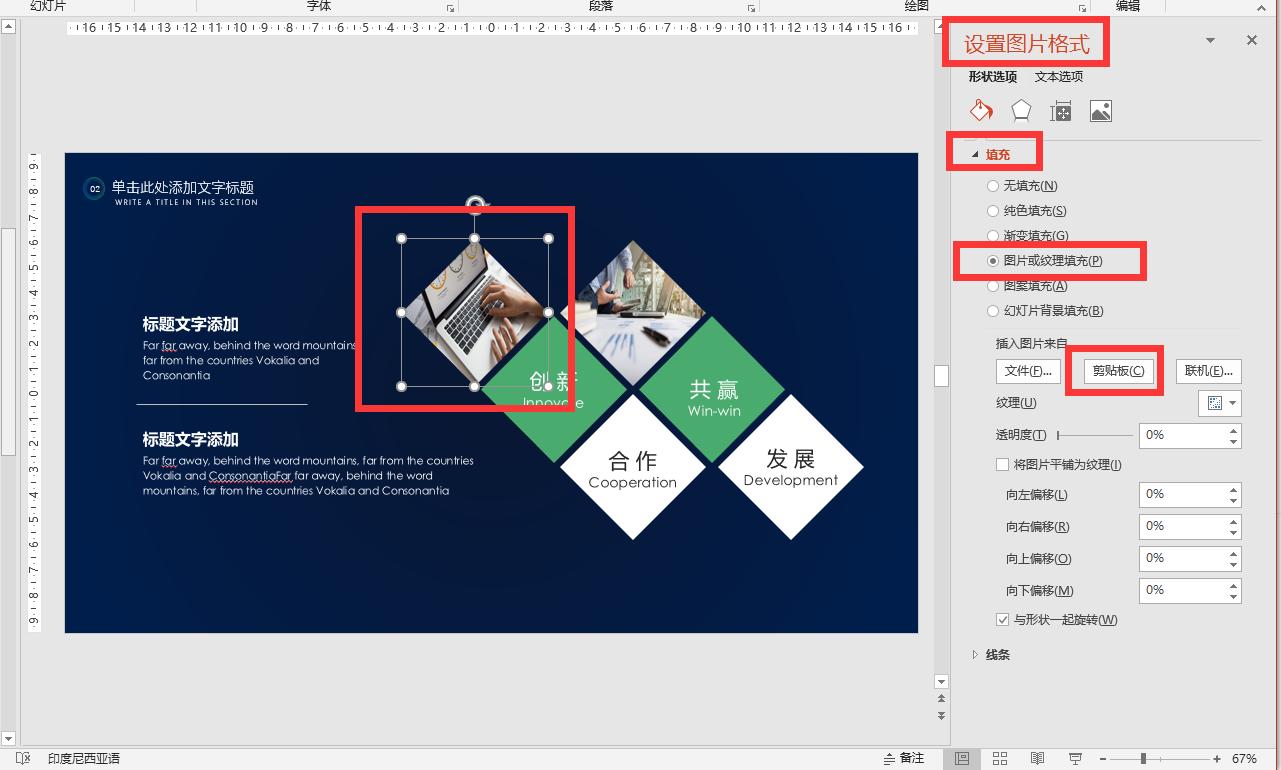Screen dimensions: 1281x770
Task: Switch to 形状选项 tab
Action: (x=992, y=77)
